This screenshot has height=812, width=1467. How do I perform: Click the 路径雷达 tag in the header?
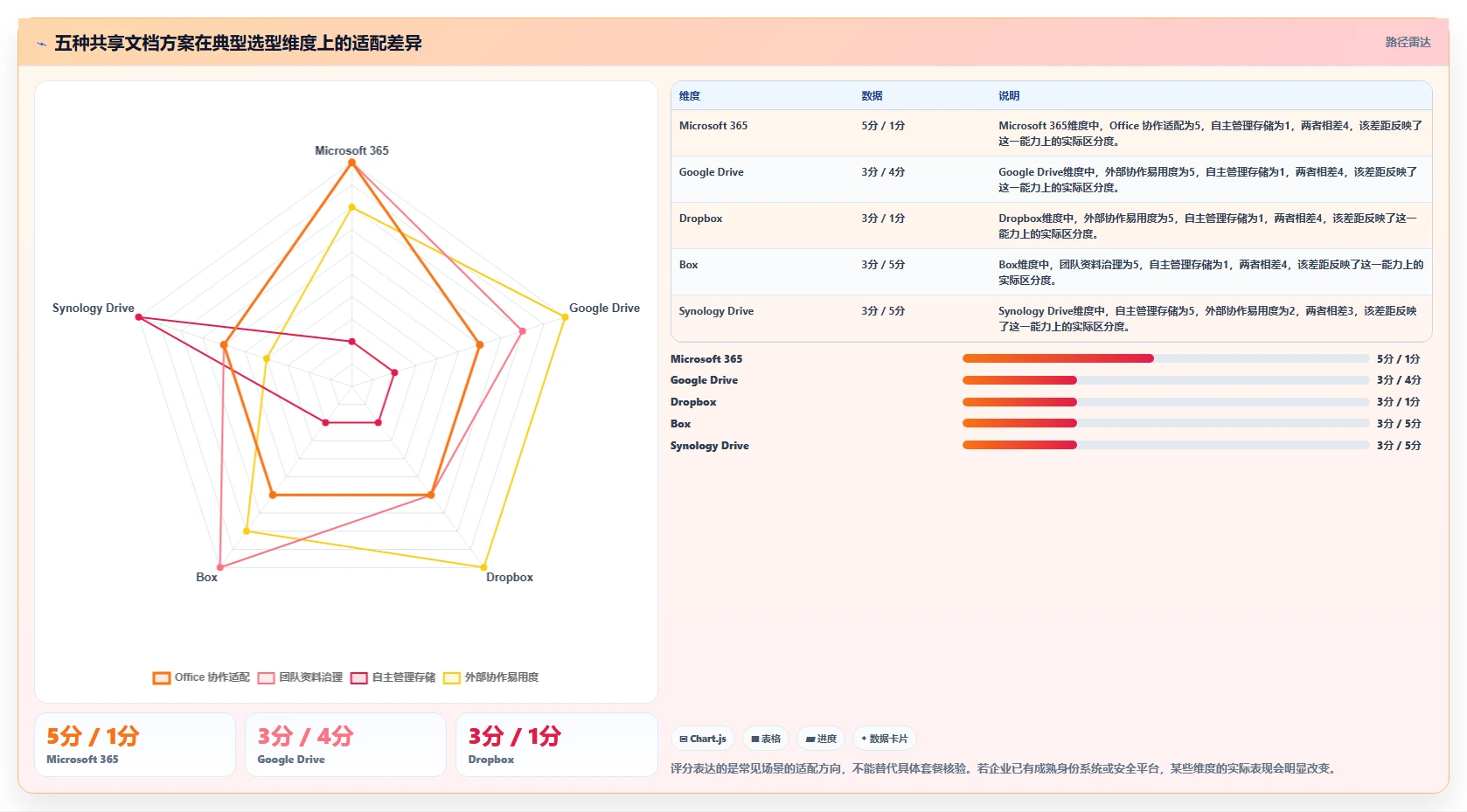pos(1408,42)
